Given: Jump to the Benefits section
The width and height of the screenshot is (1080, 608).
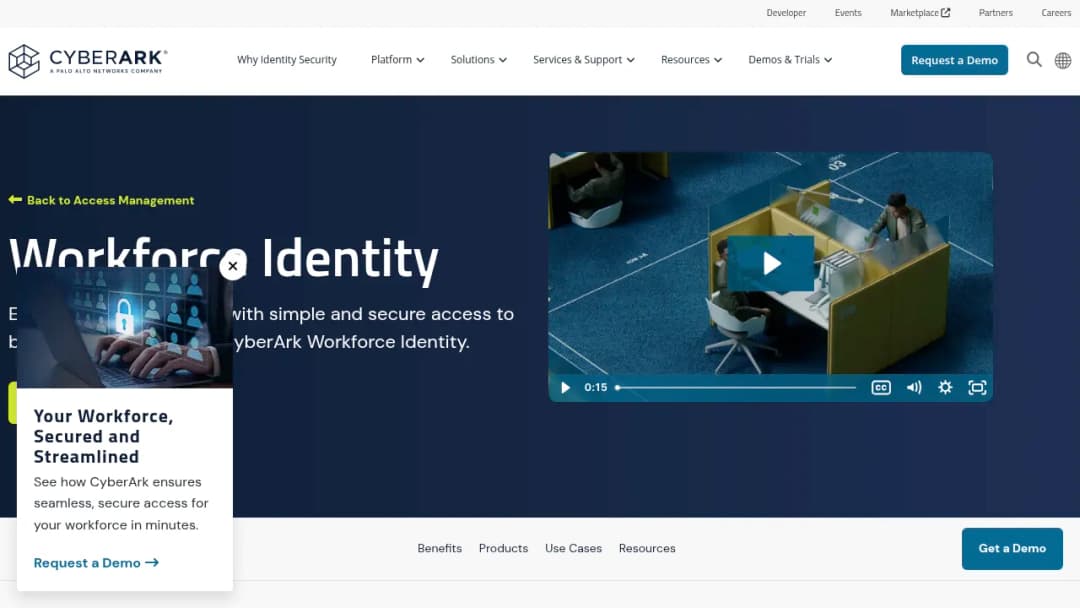Looking at the screenshot, I should pyautogui.click(x=439, y=548).
